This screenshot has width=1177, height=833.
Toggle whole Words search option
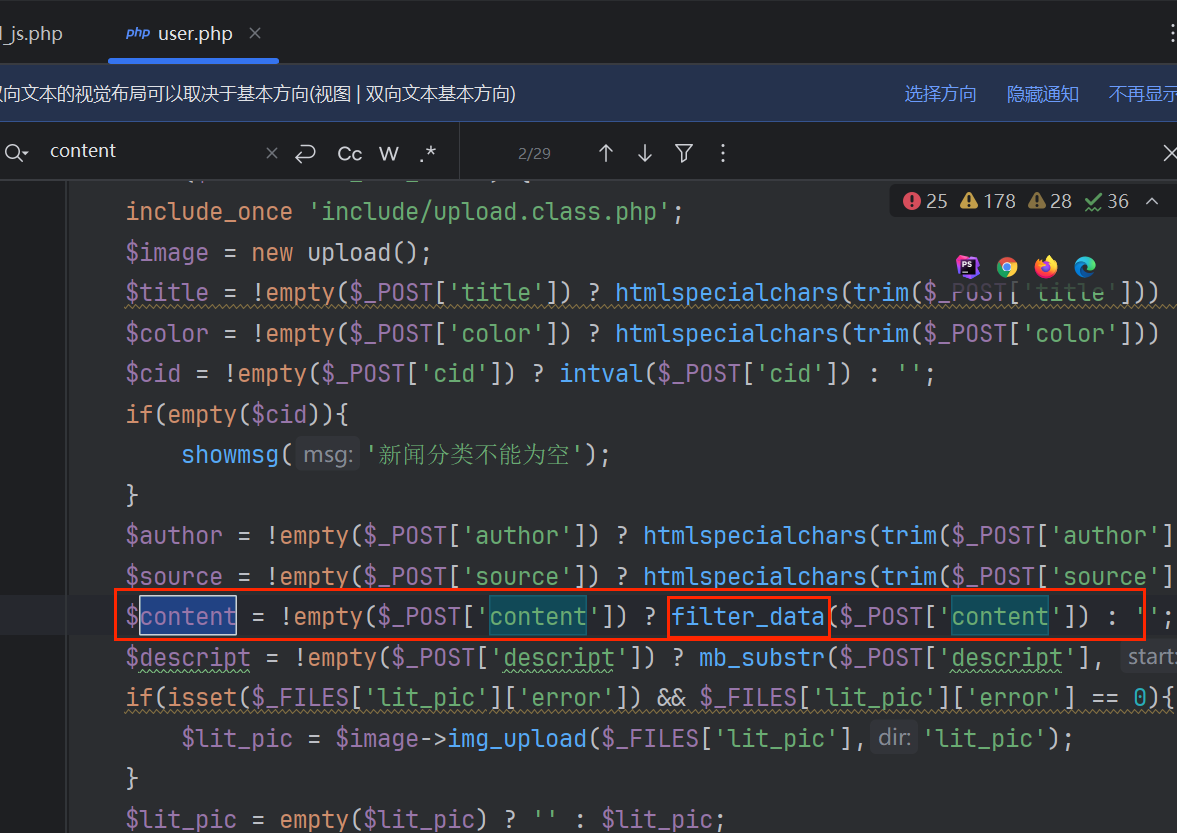[389, 153]
